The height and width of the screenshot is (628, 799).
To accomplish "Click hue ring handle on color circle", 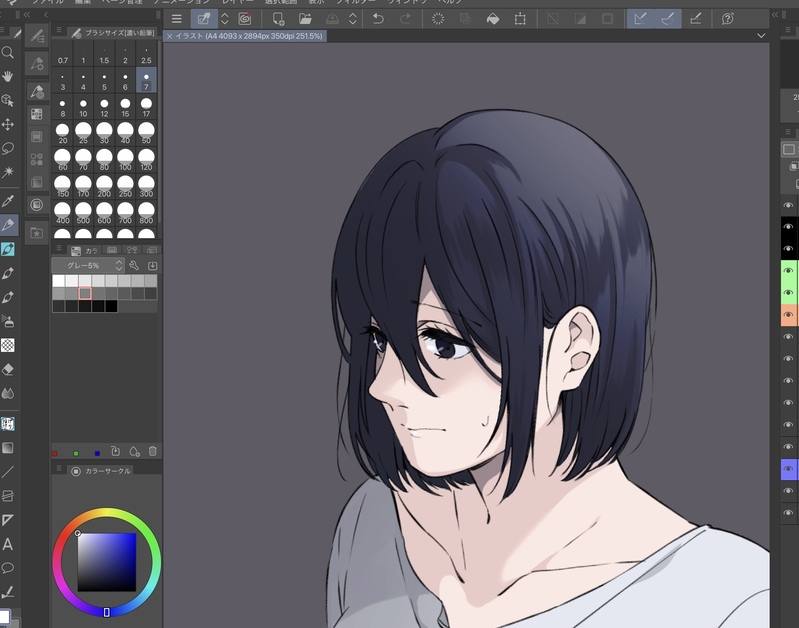I will coord(106,612).
